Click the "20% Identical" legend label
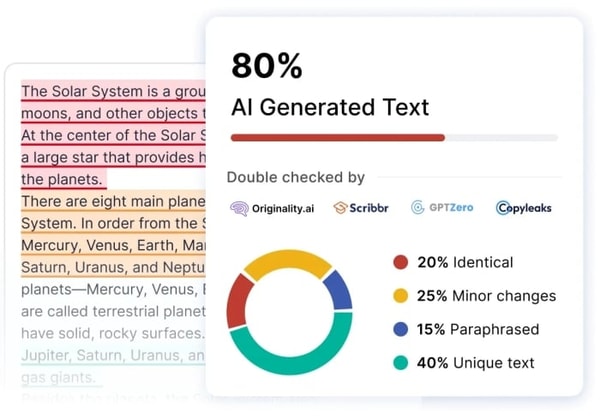Image resolution: width=600 pixels, height=419 pixels. [466, 263]
